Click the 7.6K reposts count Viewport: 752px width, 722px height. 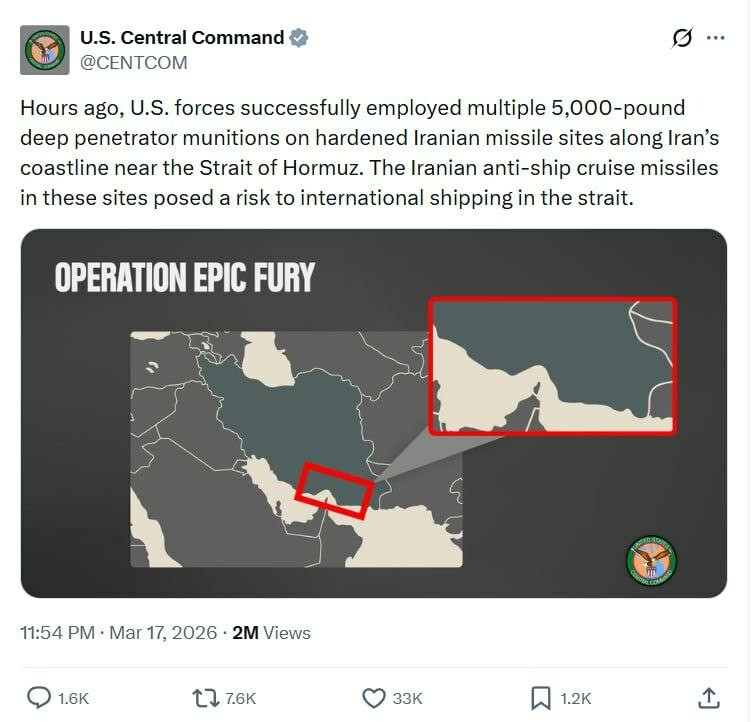[242, 698]
